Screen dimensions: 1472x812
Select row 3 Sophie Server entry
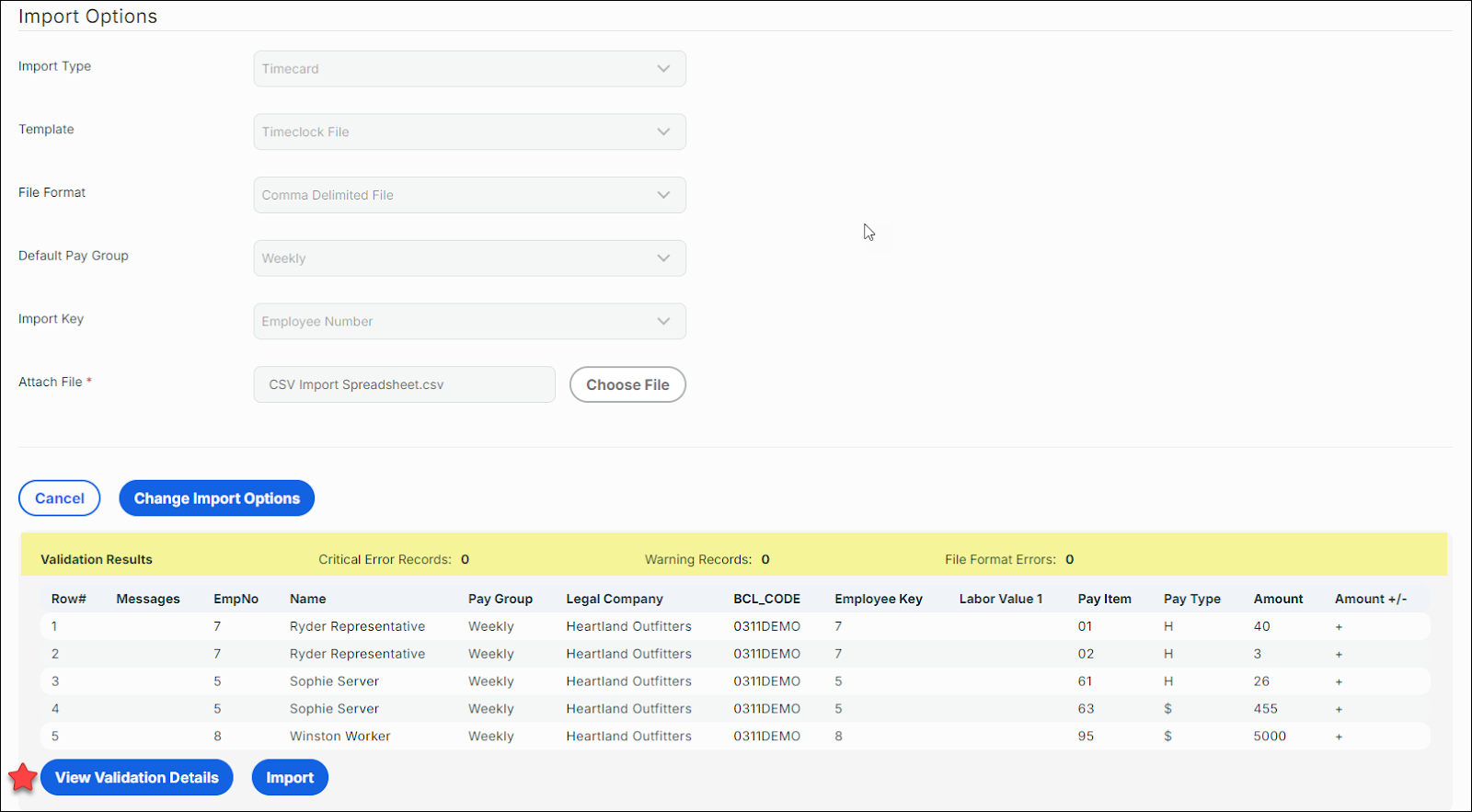[x=334, y=681]
